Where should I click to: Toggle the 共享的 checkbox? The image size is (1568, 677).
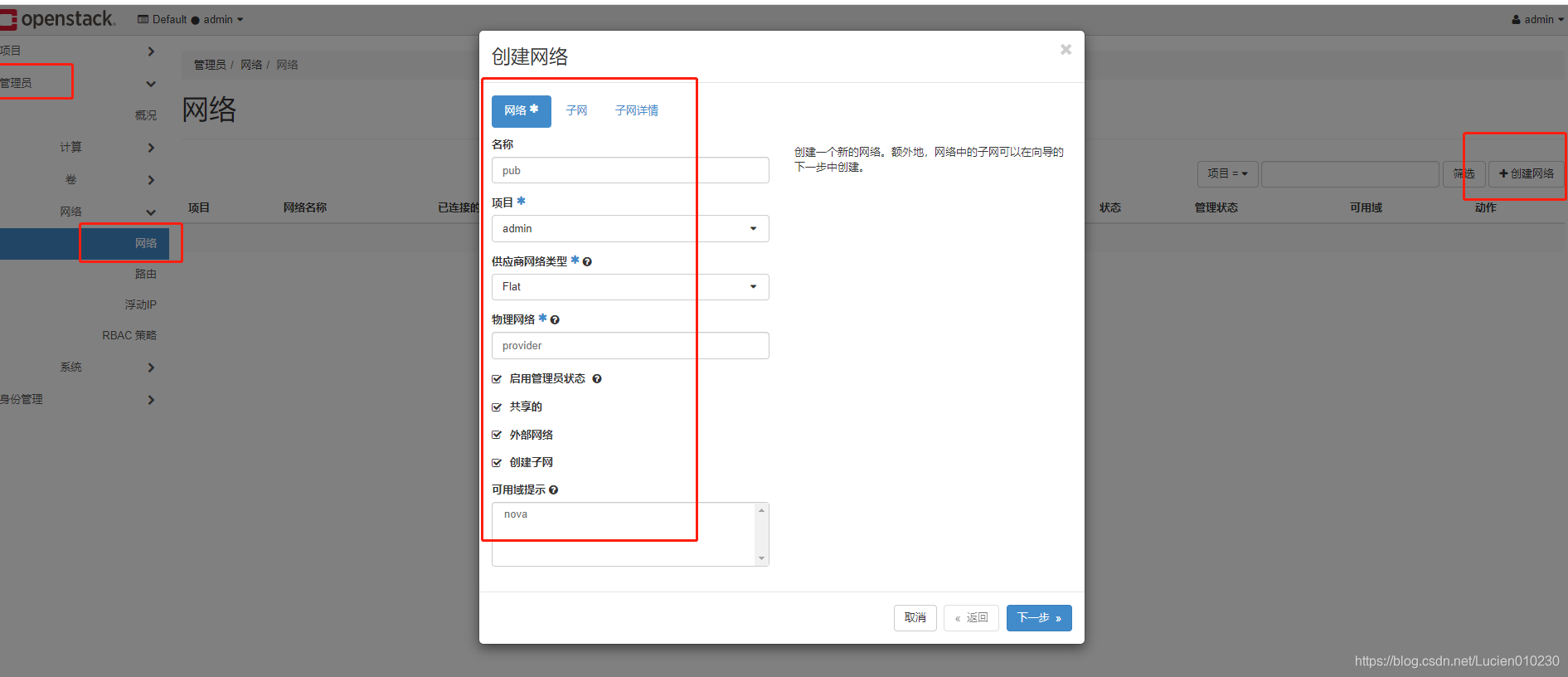click(497, 407)
